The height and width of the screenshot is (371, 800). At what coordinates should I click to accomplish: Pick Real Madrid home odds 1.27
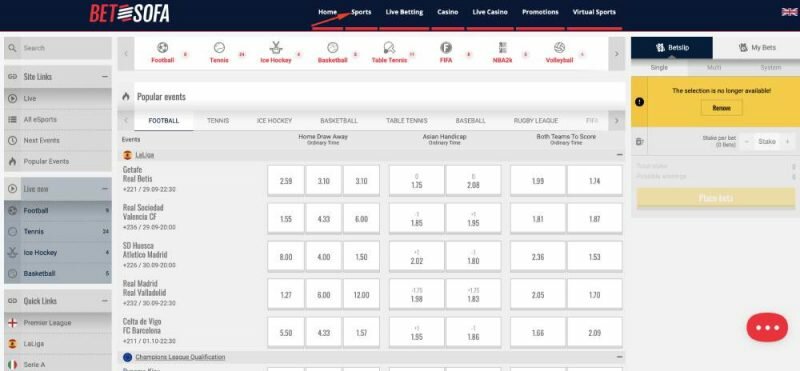[286, 294]
